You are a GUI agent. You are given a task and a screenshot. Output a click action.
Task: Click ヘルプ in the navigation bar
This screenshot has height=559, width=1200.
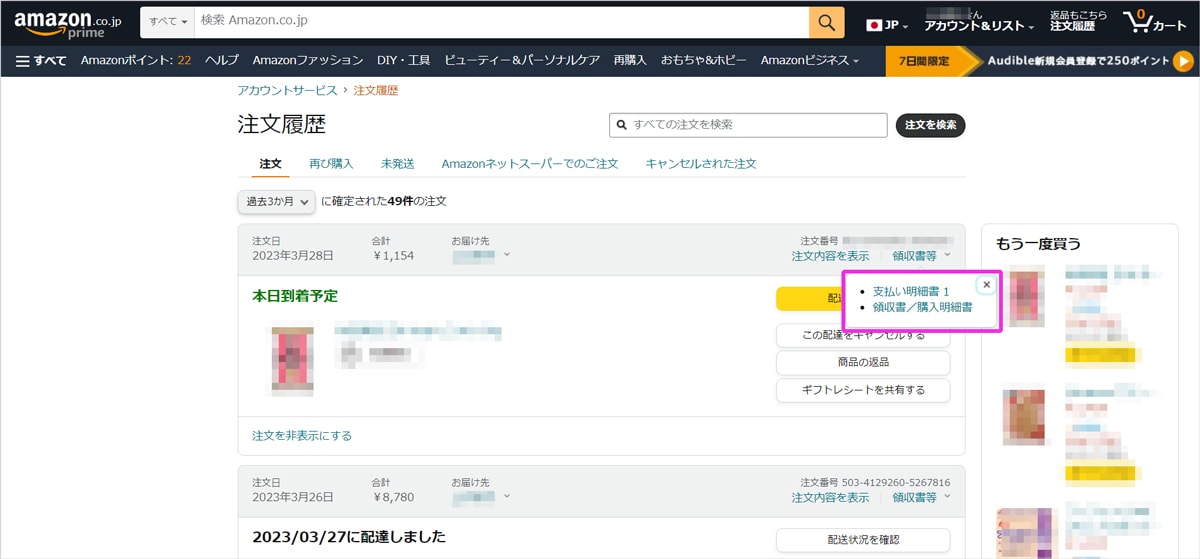click(222, 60)
